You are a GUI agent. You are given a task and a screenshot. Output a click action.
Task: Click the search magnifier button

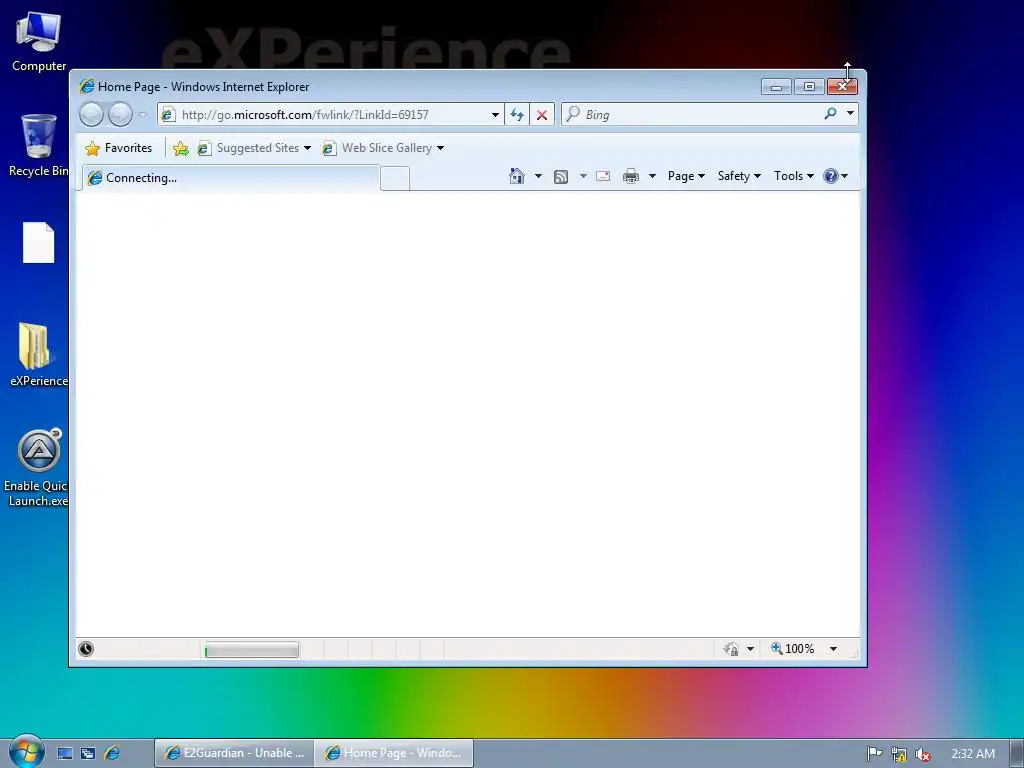(x=830, y=114)
